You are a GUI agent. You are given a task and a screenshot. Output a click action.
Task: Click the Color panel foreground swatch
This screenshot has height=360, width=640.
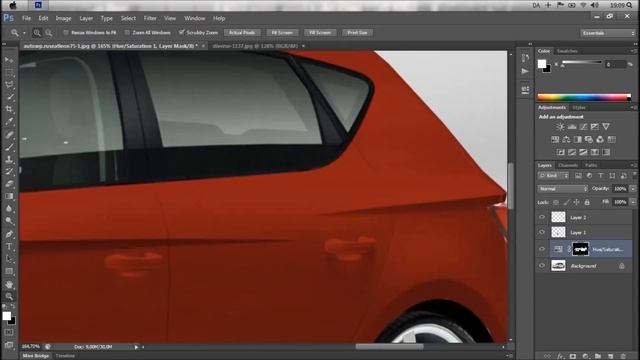[x=542, y=64]
